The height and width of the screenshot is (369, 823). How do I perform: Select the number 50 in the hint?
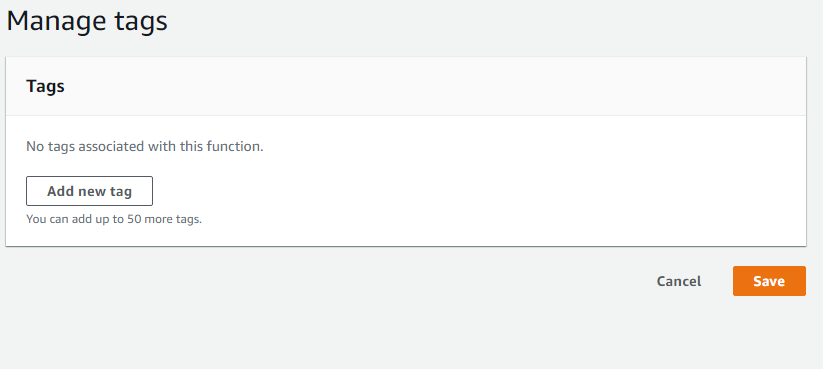134,219
